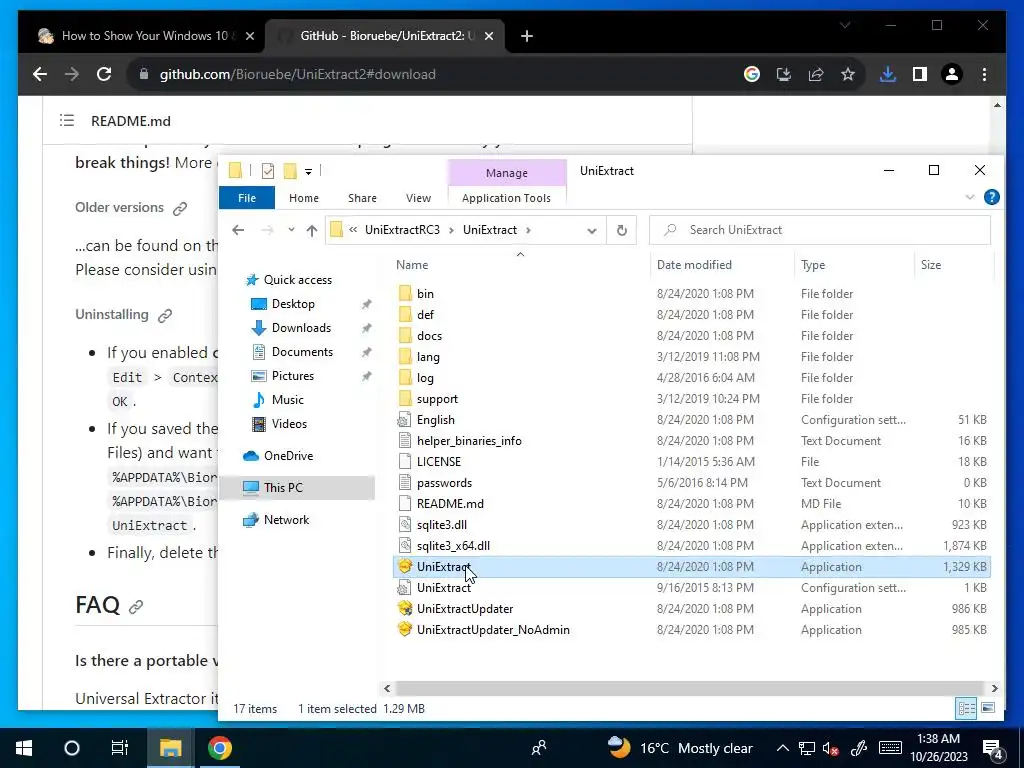Open the File menu in Explorer
1024x768 pixels.
pyautogui.click(x=247, y=198)
